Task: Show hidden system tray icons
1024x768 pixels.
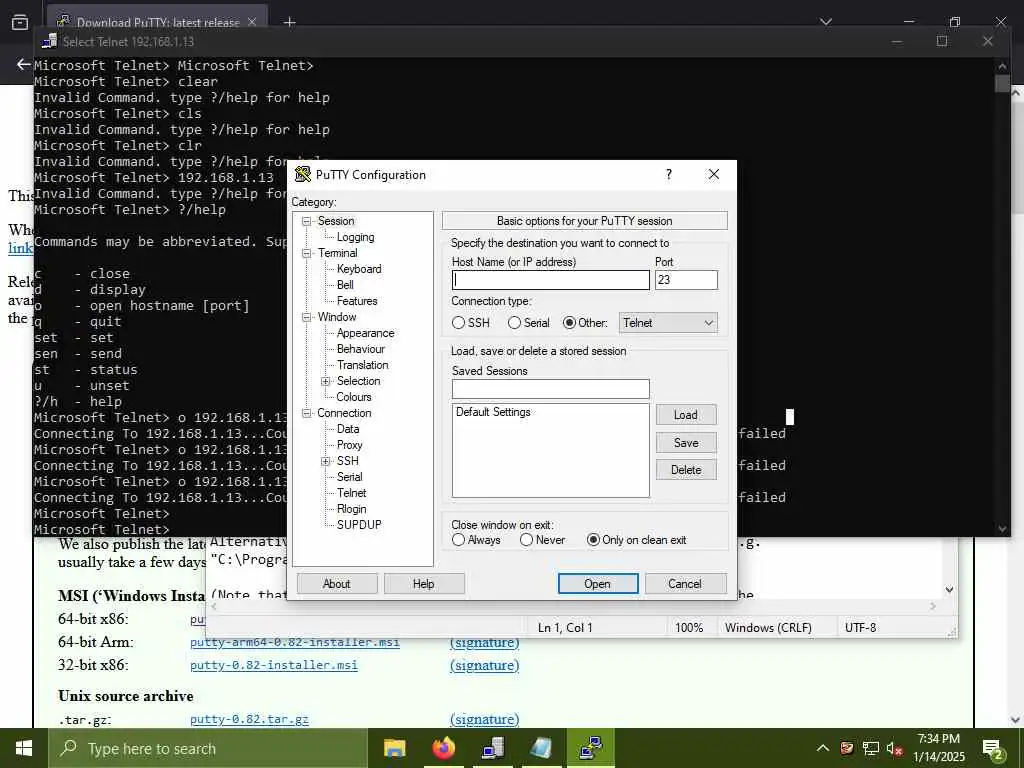Action: tap(823, 748)
